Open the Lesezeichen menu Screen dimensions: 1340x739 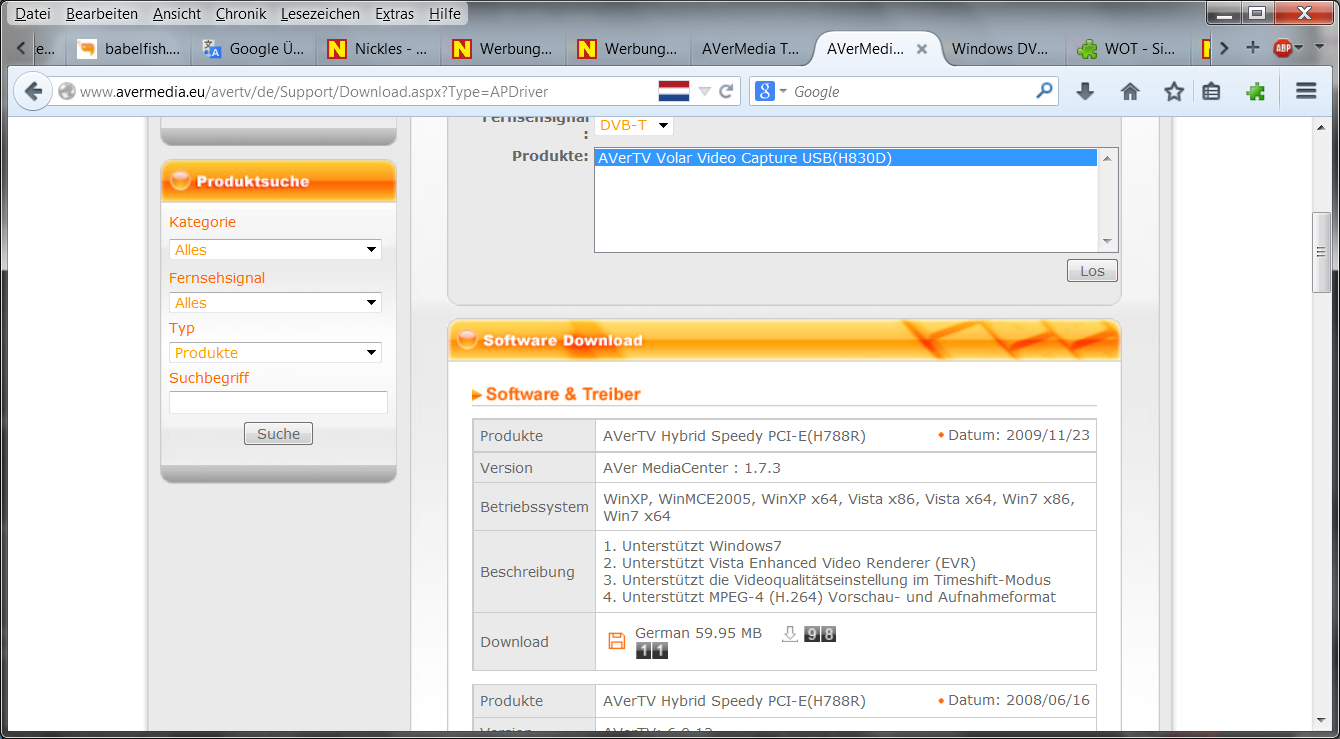(321, 14)
